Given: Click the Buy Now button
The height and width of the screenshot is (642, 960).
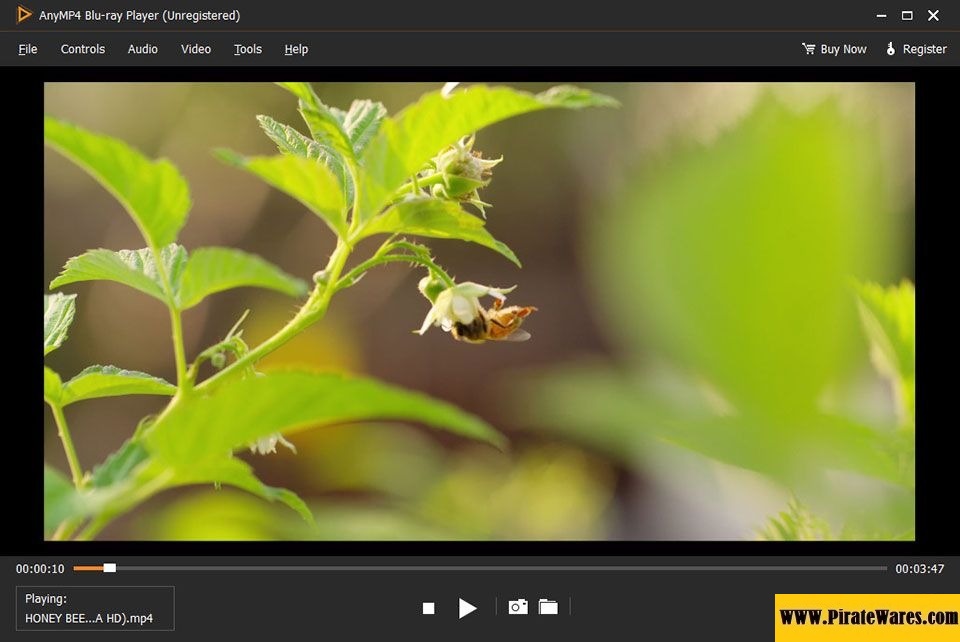Looking at the screenshot, I should click(843, 49).
